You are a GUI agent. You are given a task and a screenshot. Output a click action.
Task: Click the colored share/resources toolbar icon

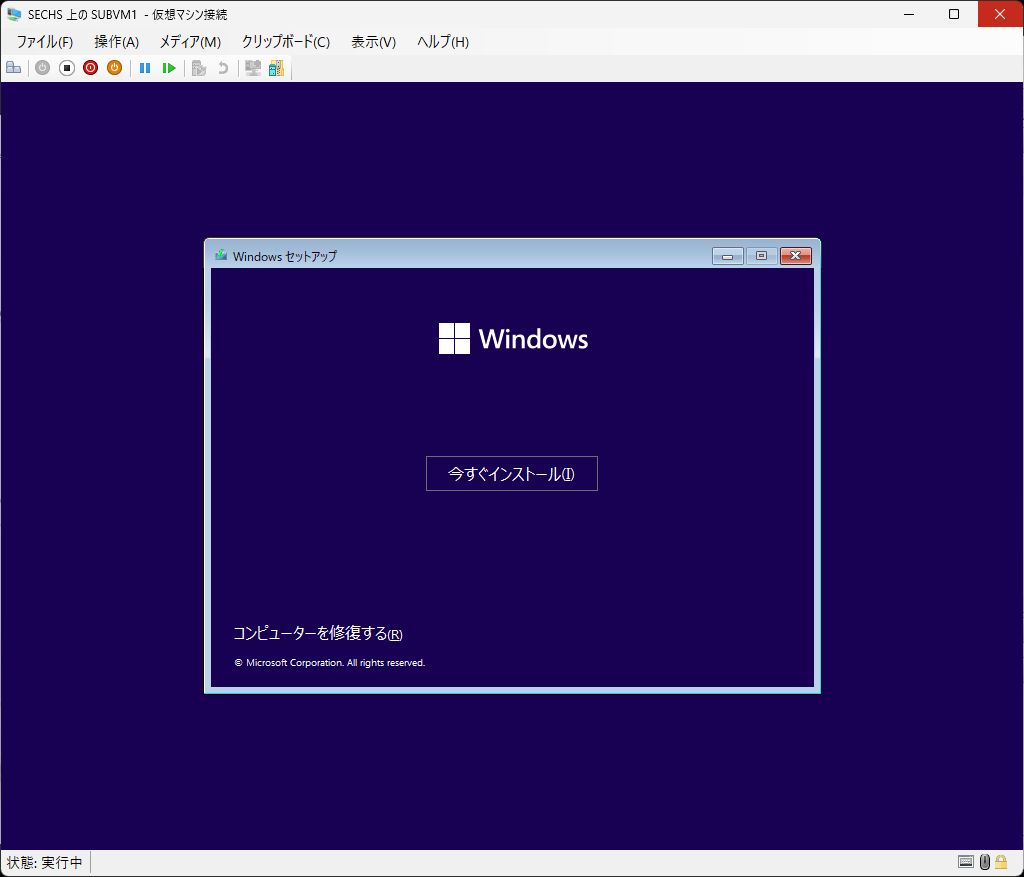coord(276,68)
